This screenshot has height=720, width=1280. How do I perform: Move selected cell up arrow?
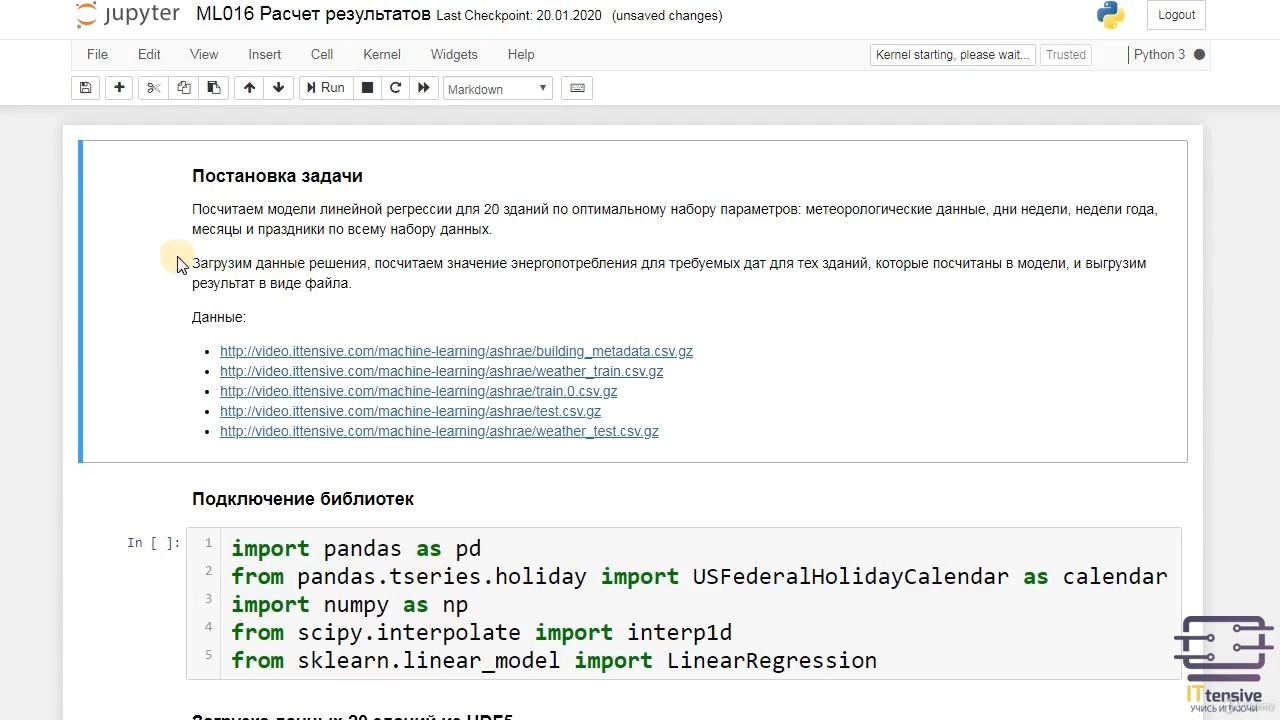pos(249,88)
